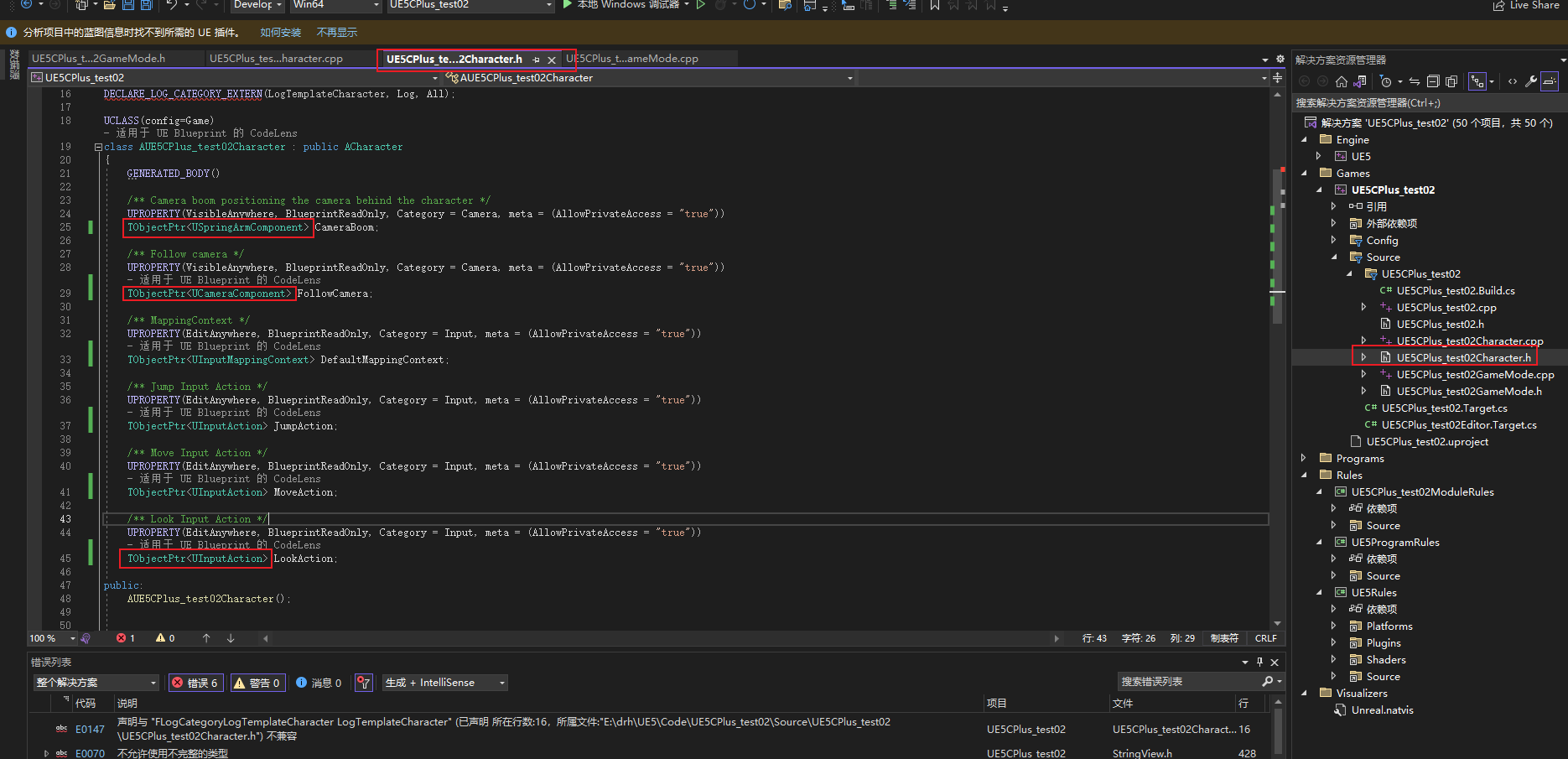Expand the Programs folder in Solution Explorer
1568x759 pixels.
[1303, 458]
